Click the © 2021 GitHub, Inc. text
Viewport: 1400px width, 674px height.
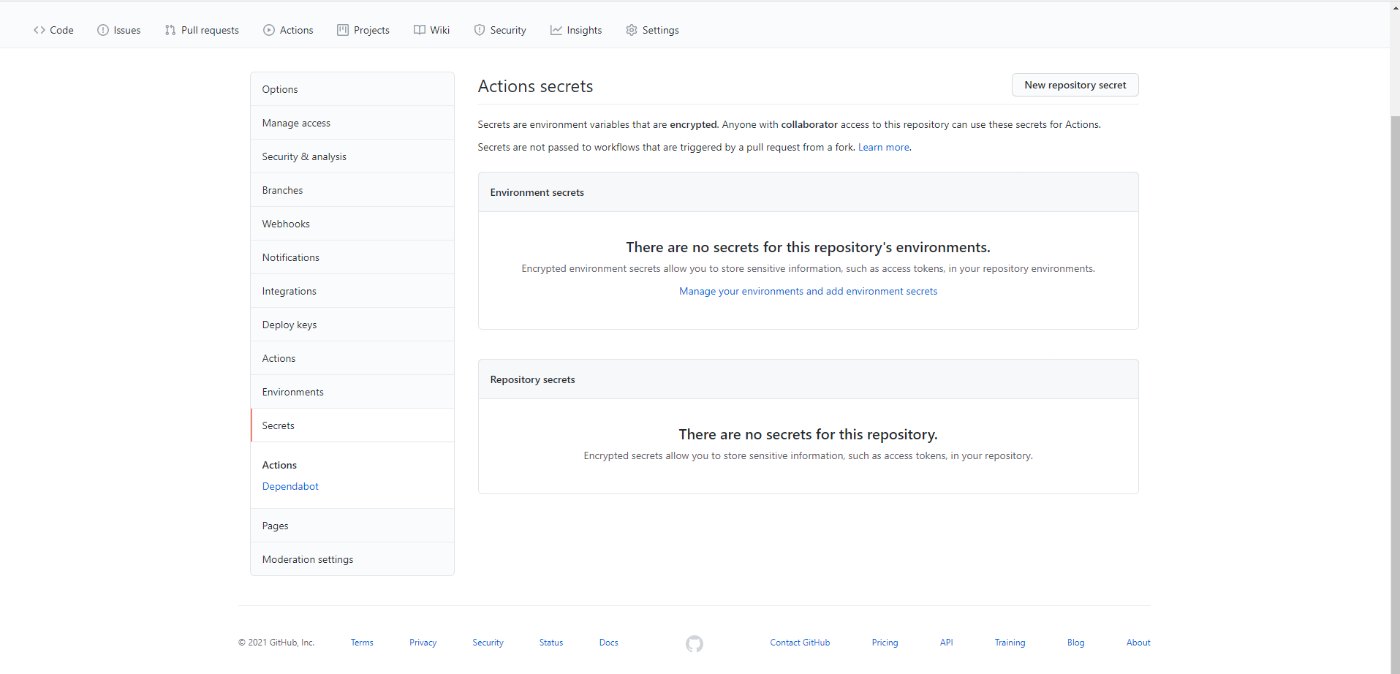pos(276,643)
